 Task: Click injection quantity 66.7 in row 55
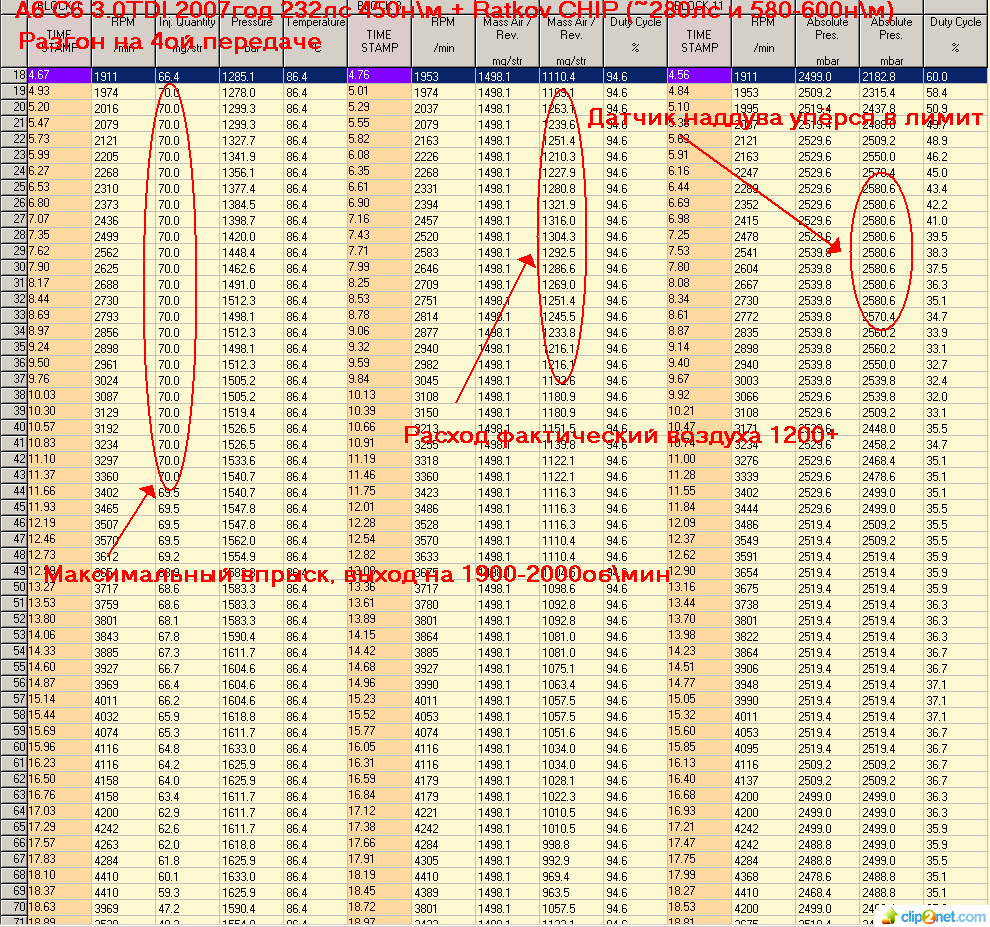pos(188,669)
